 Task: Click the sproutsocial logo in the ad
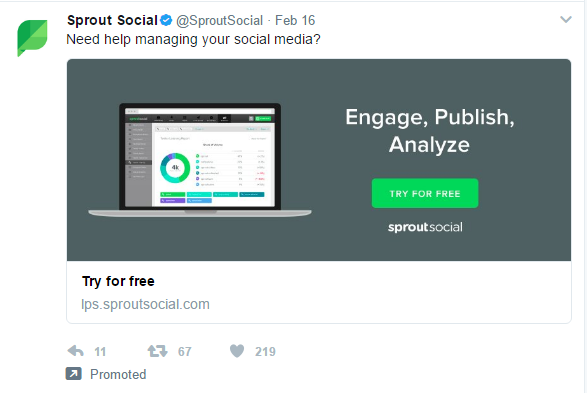[425, 227]
